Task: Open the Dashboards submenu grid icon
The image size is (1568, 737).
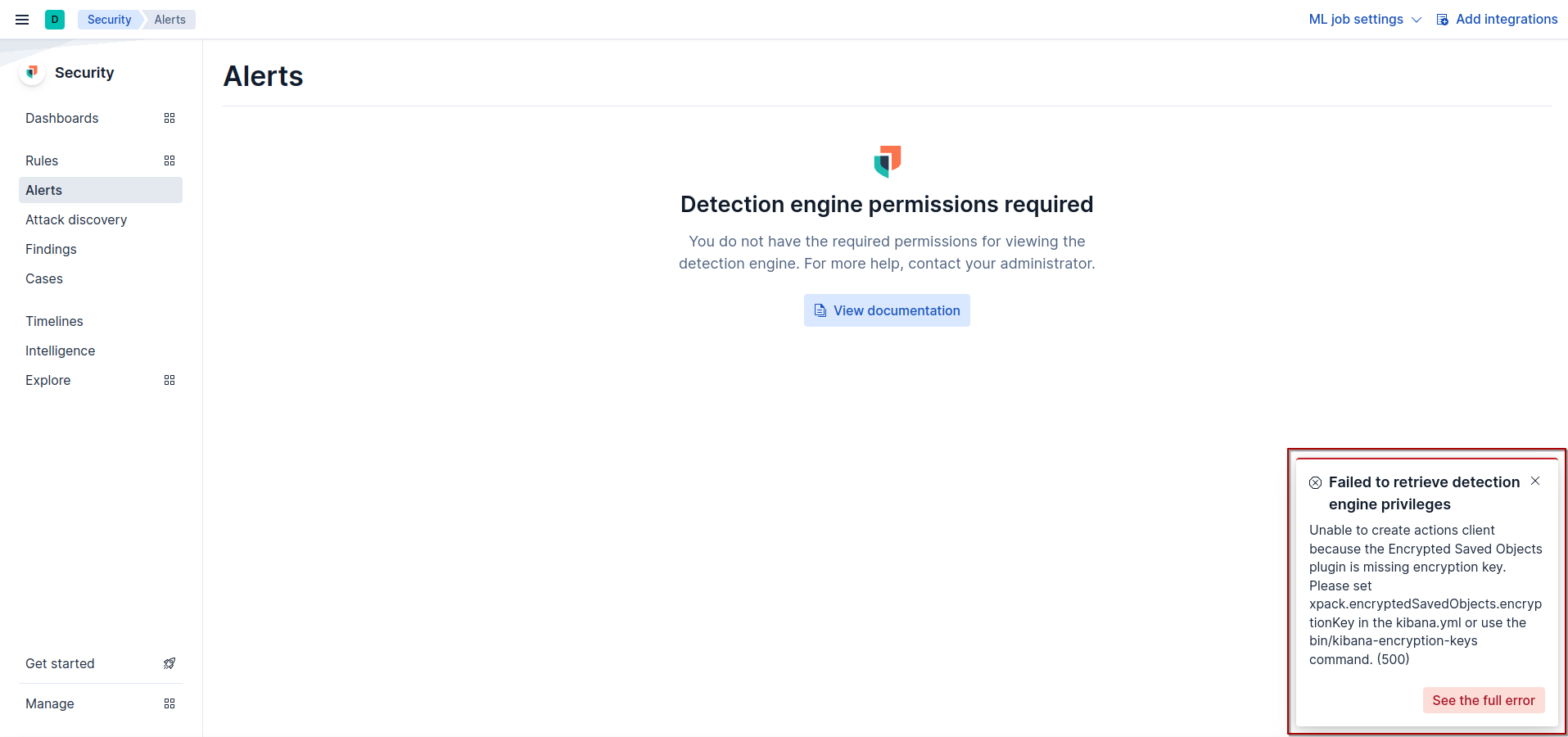Action: [169, 118]
